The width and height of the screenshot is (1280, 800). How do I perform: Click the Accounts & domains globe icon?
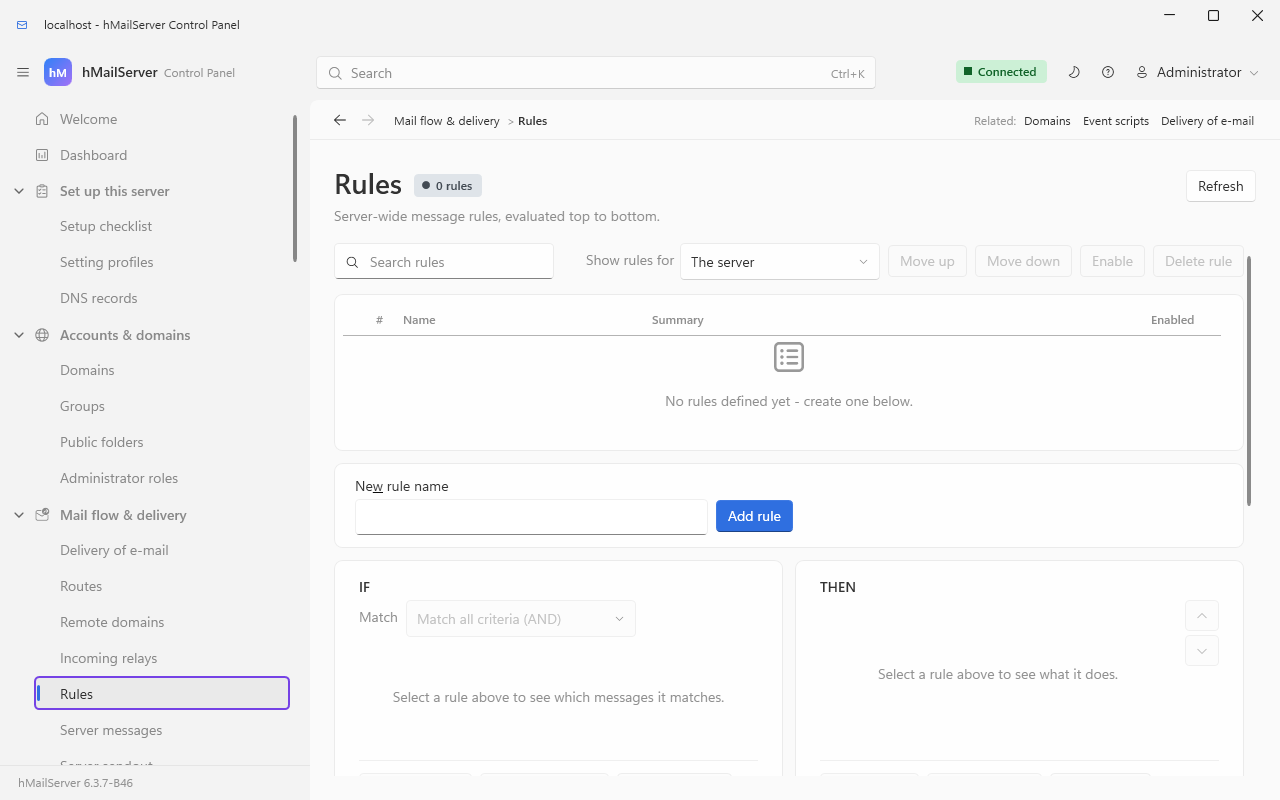pyautogui.click(x=42, y=335)
